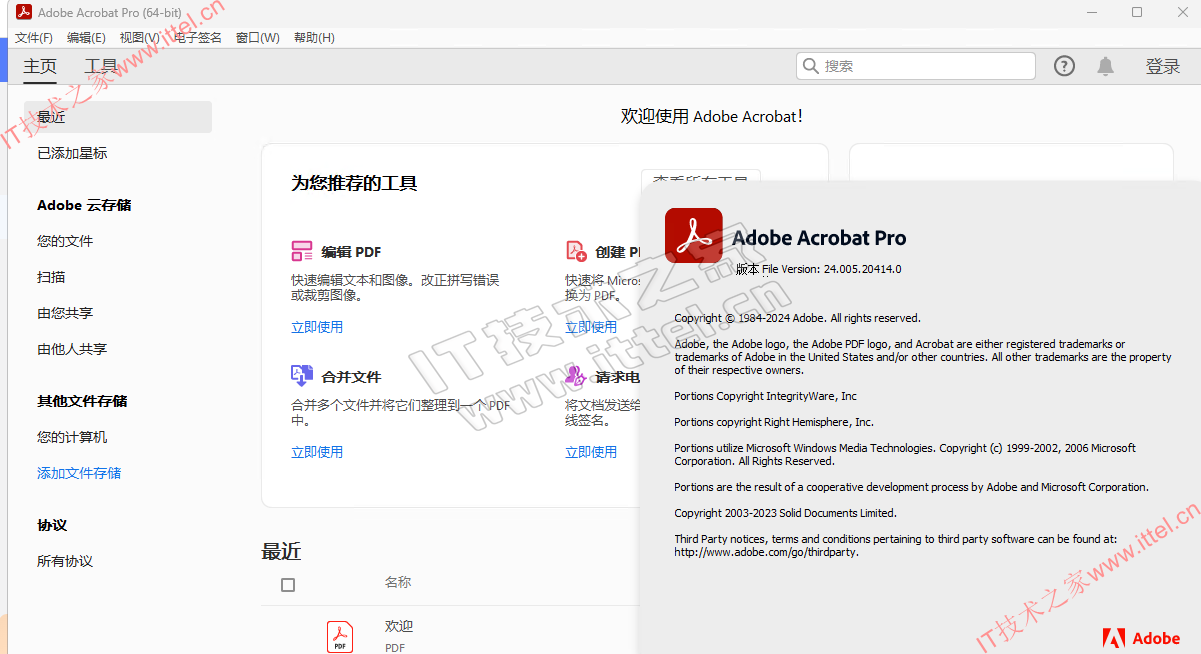Select 最近 in the left sidebar

click(x=118, y=117)
